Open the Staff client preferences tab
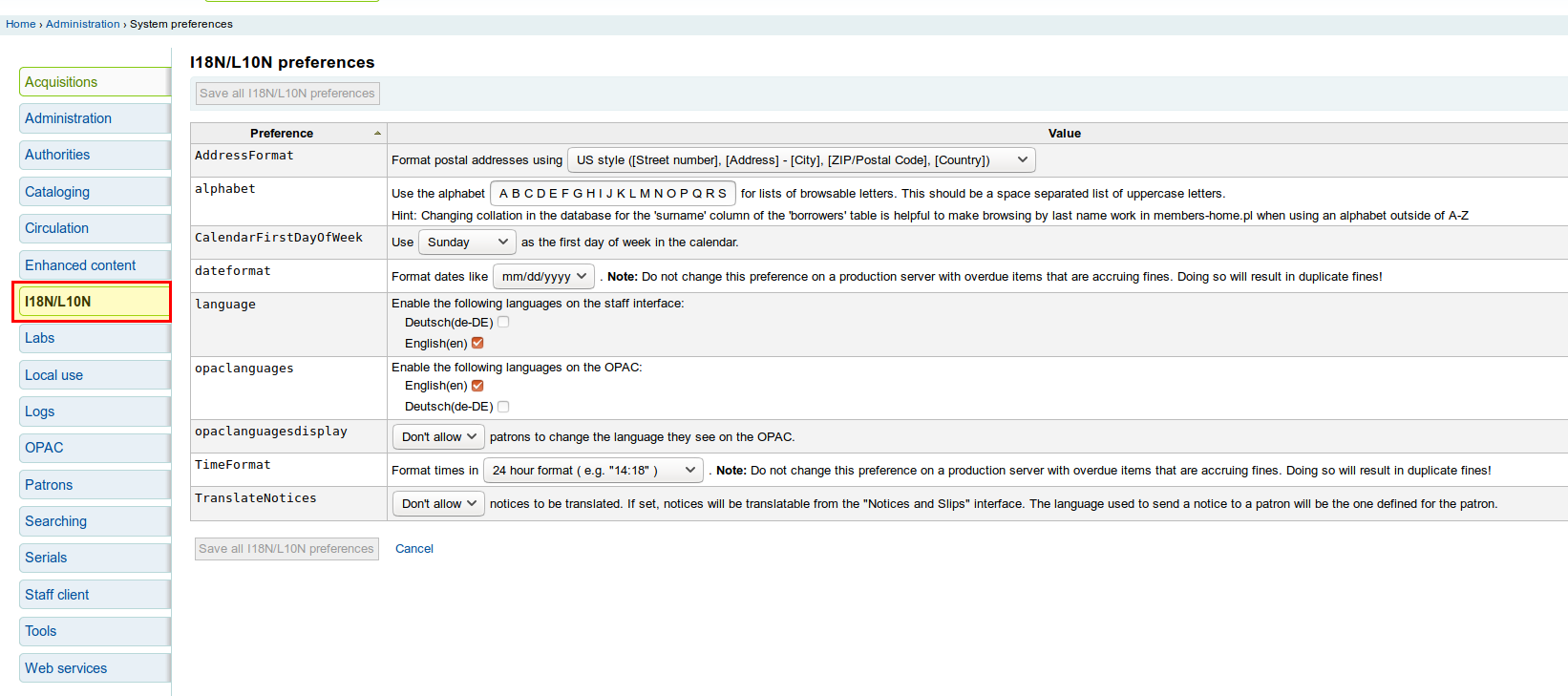 tap(95, 595)
